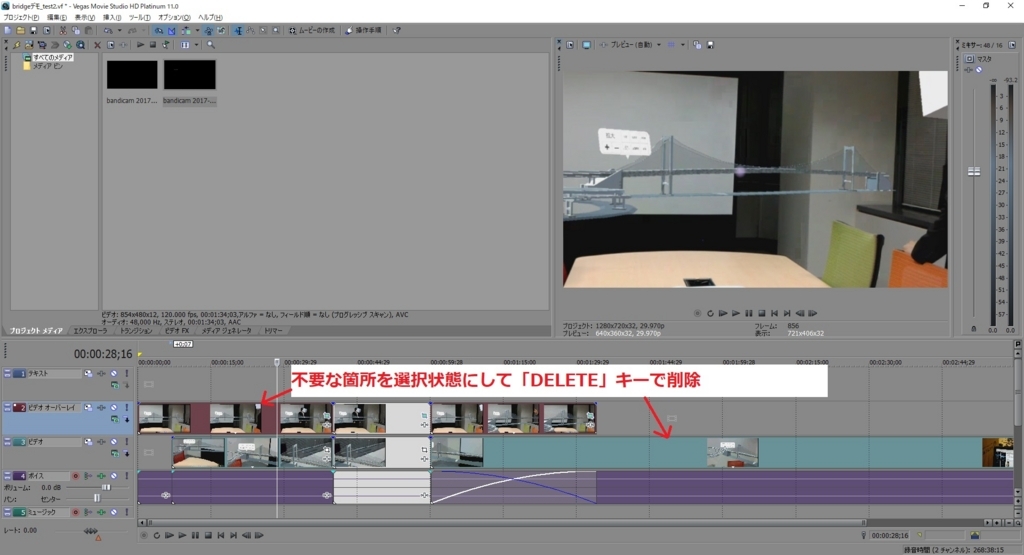This screenshot has width=1024, height=555.
Task: Click the timeline Loop Playback icon
Action: (157, 535)
